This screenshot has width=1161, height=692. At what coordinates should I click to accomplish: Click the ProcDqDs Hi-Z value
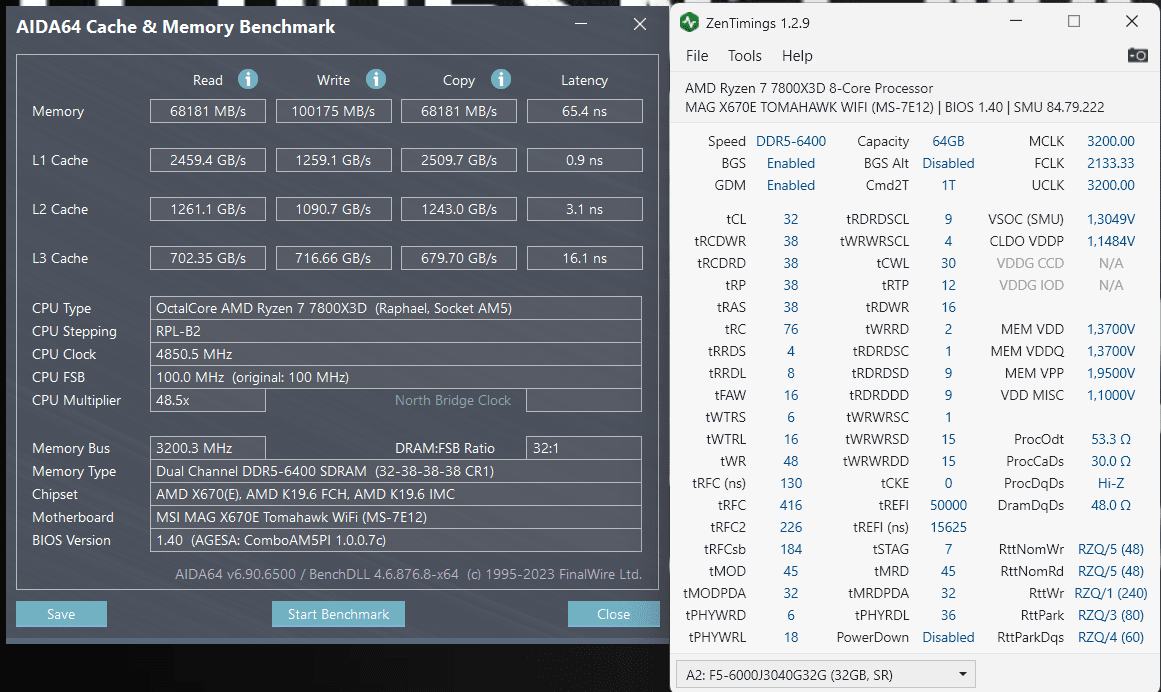point(1111,483)
